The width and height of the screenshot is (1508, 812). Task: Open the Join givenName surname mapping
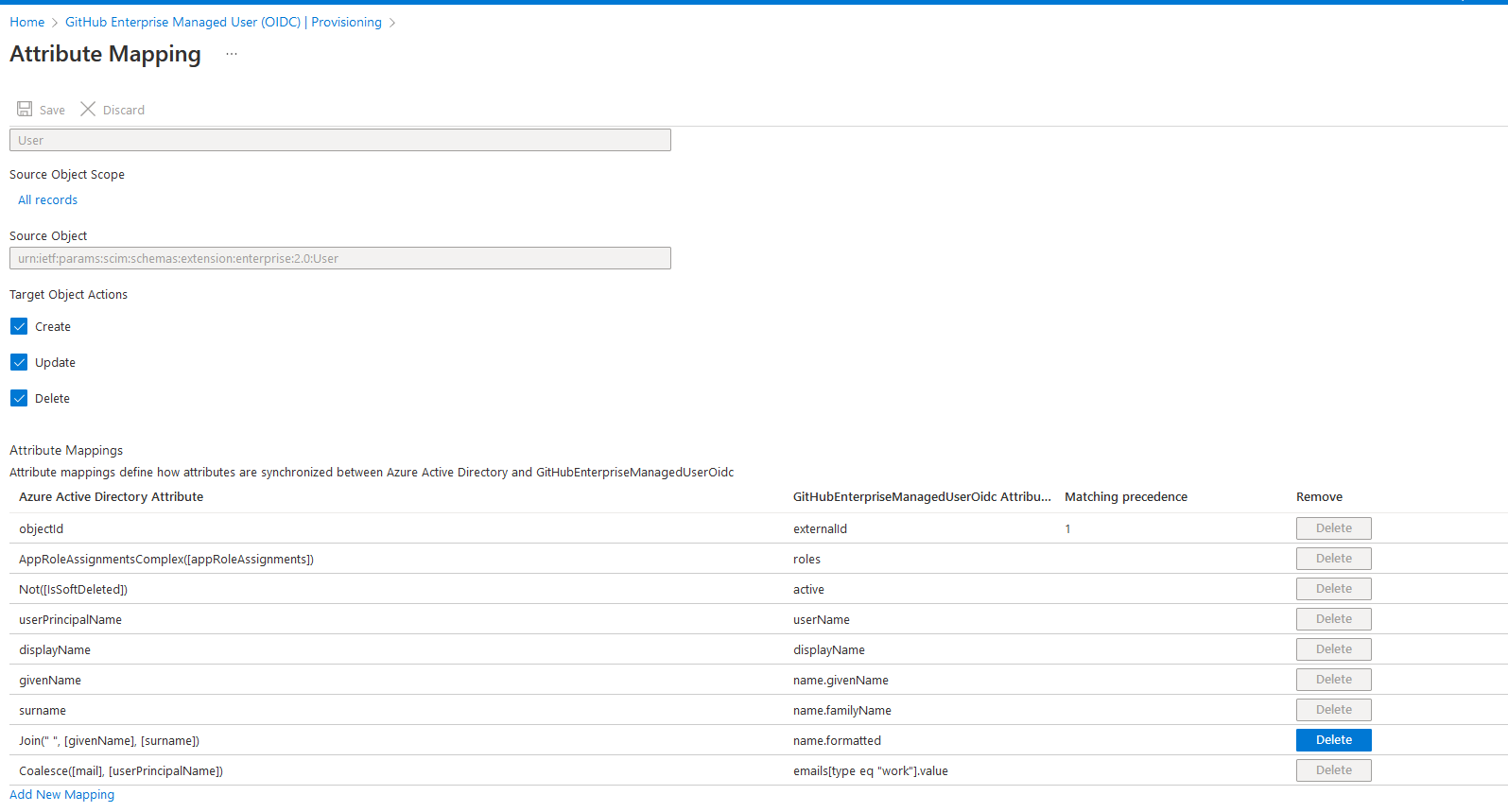click(110, 740)
